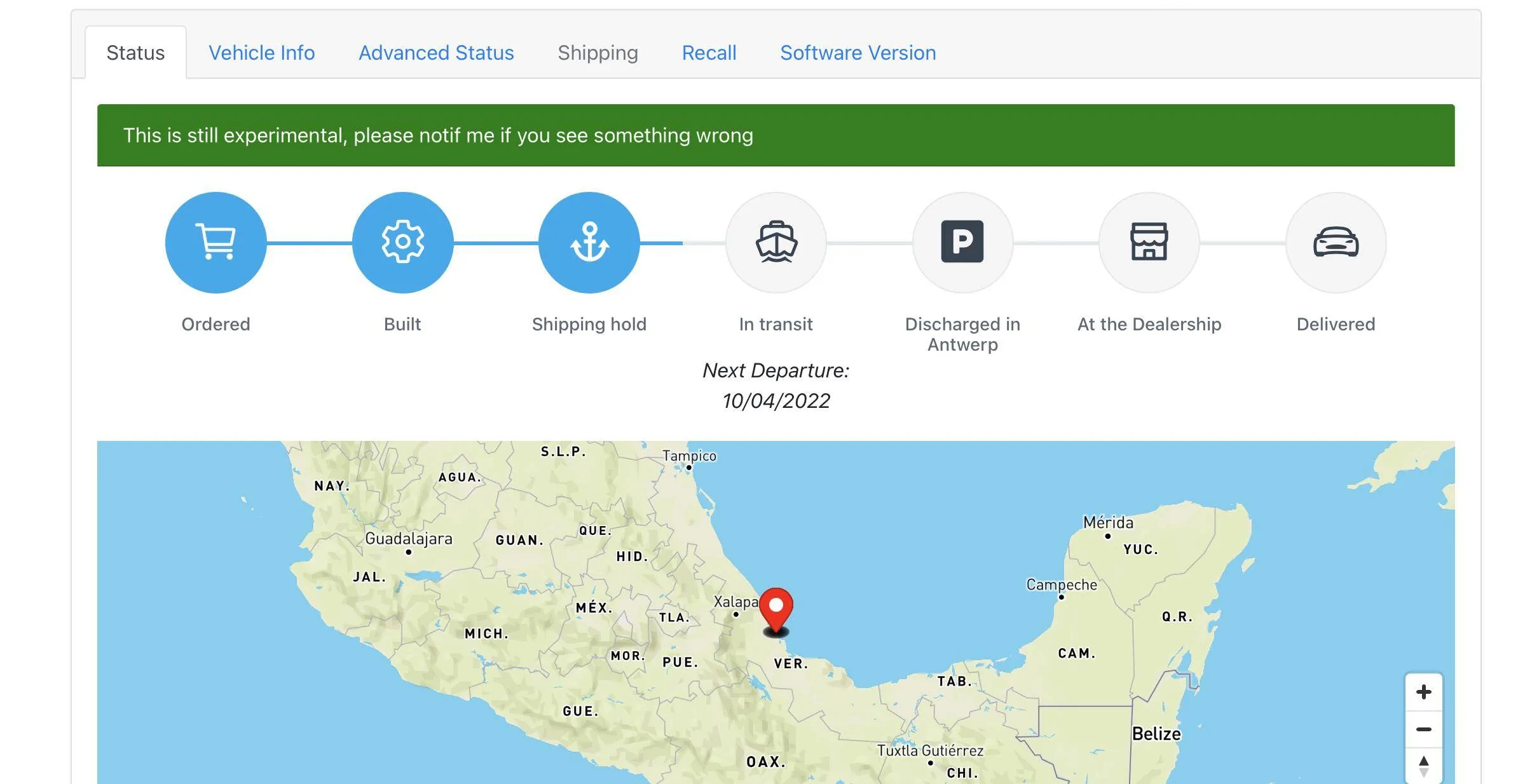Click the 'Ordered' step label

click(216, 324)
